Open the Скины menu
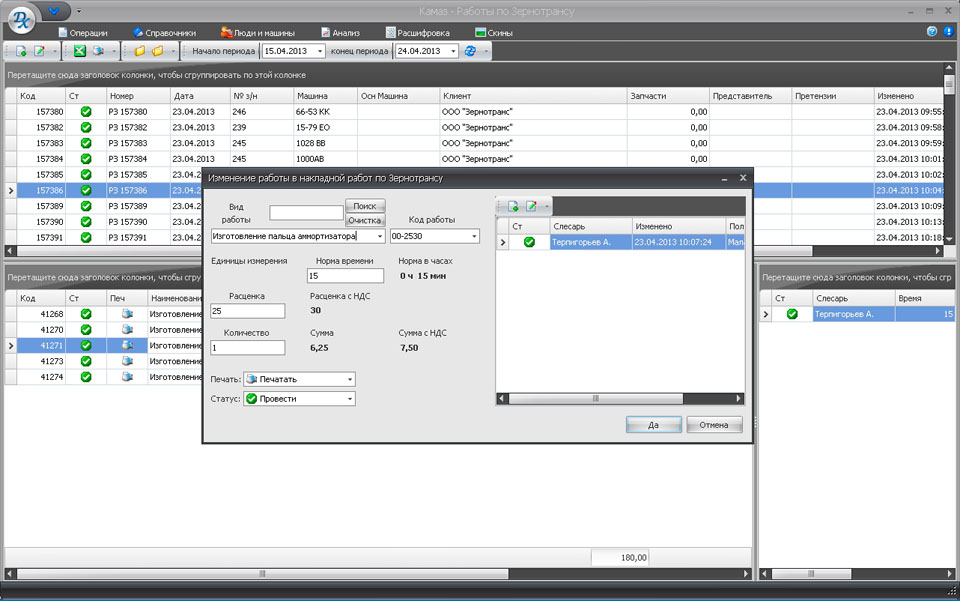Image resolution: width=960 pixels, height=601 pixels. coord(494,33)
